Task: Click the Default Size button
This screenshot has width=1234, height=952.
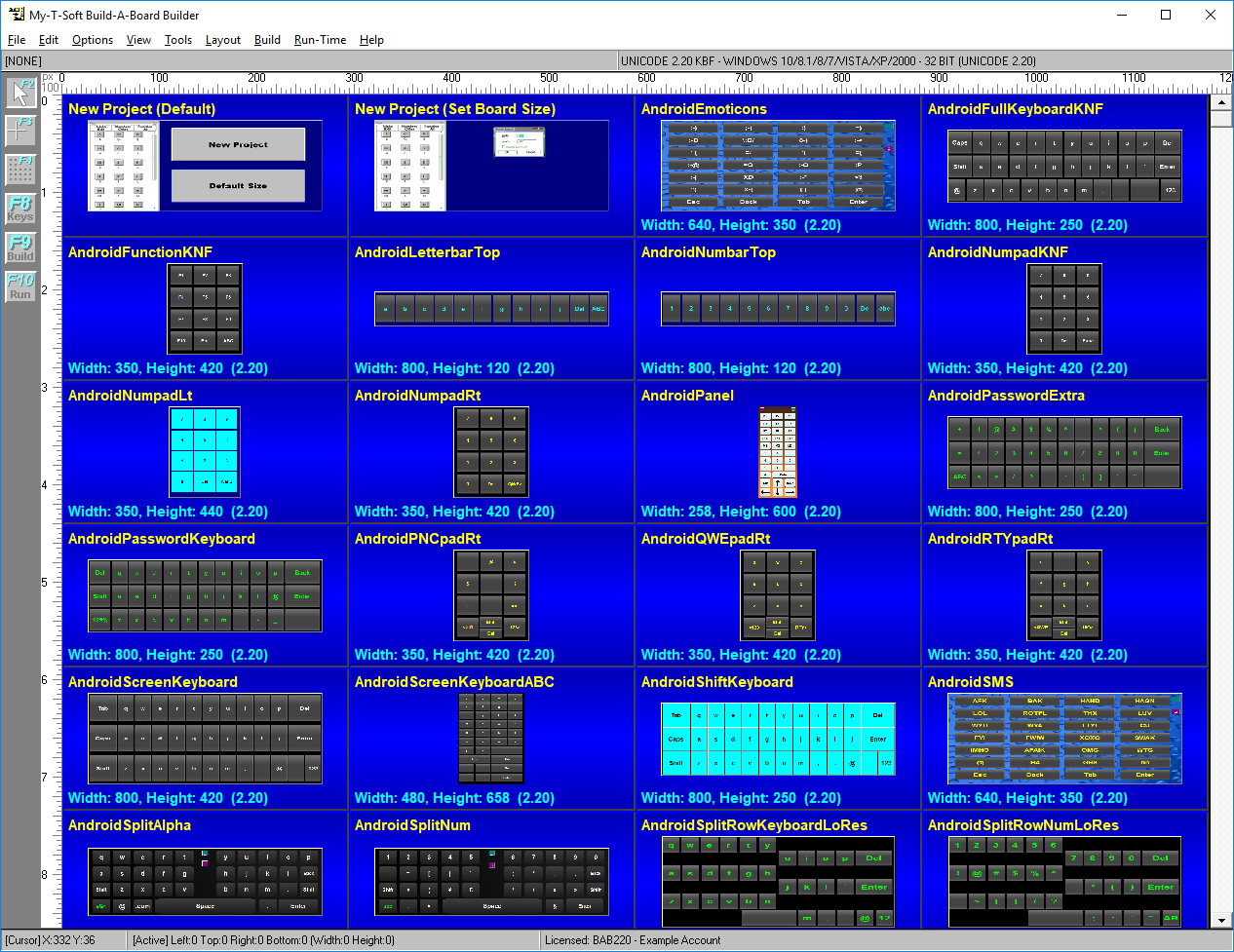Action: pyautogui.click(x=238, y=185)
